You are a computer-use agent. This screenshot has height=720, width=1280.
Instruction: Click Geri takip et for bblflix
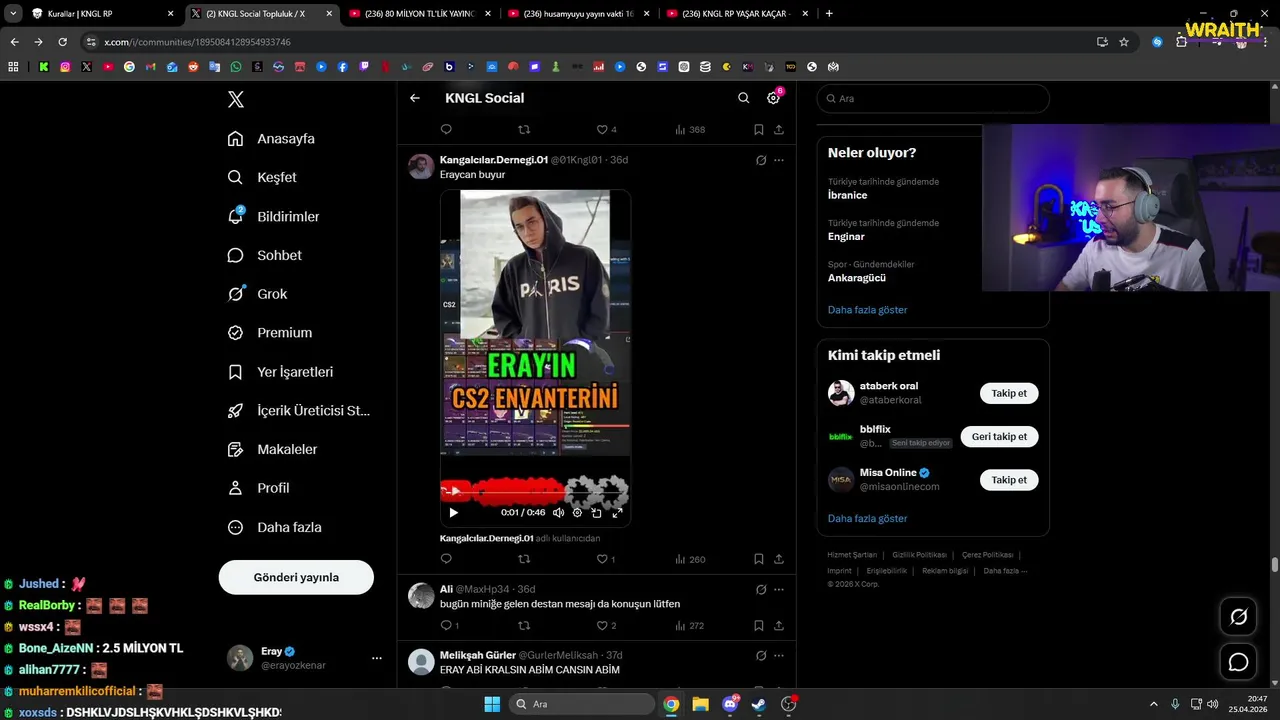point(999,437)
